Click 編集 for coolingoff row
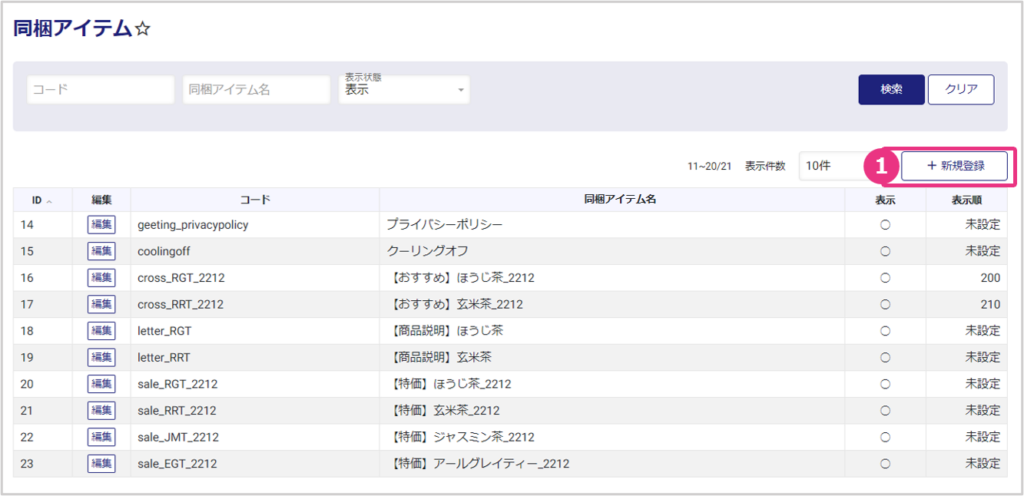The image size is (1024, 496). [101, 251]
